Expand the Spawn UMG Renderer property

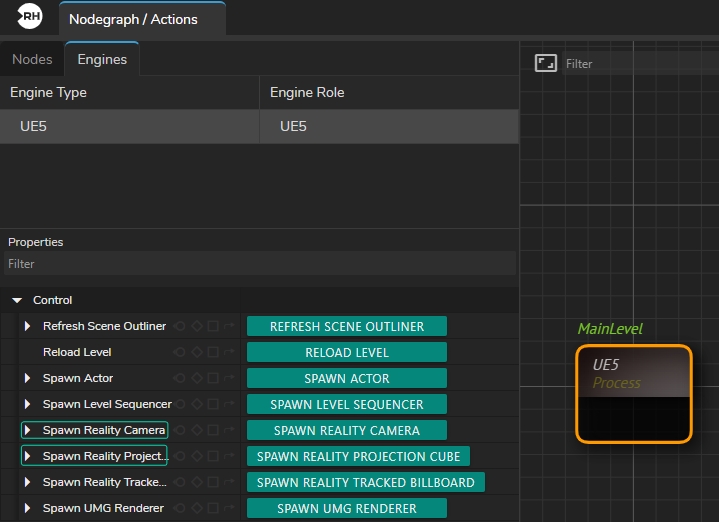28,508
